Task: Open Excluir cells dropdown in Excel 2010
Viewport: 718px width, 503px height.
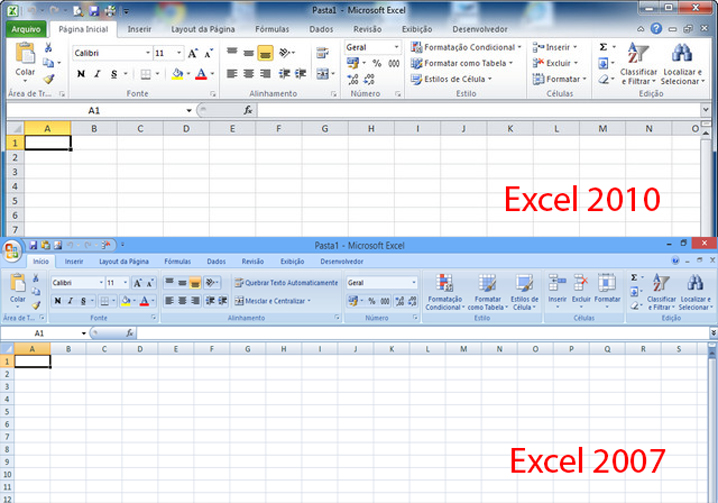Action: (x=555, y=63)
